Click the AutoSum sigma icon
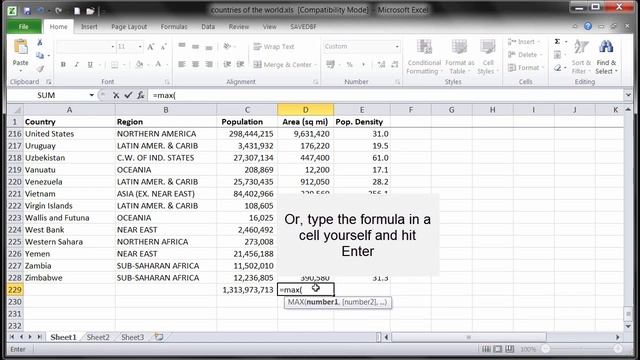The image size is (640, 360). pos(557,42)
